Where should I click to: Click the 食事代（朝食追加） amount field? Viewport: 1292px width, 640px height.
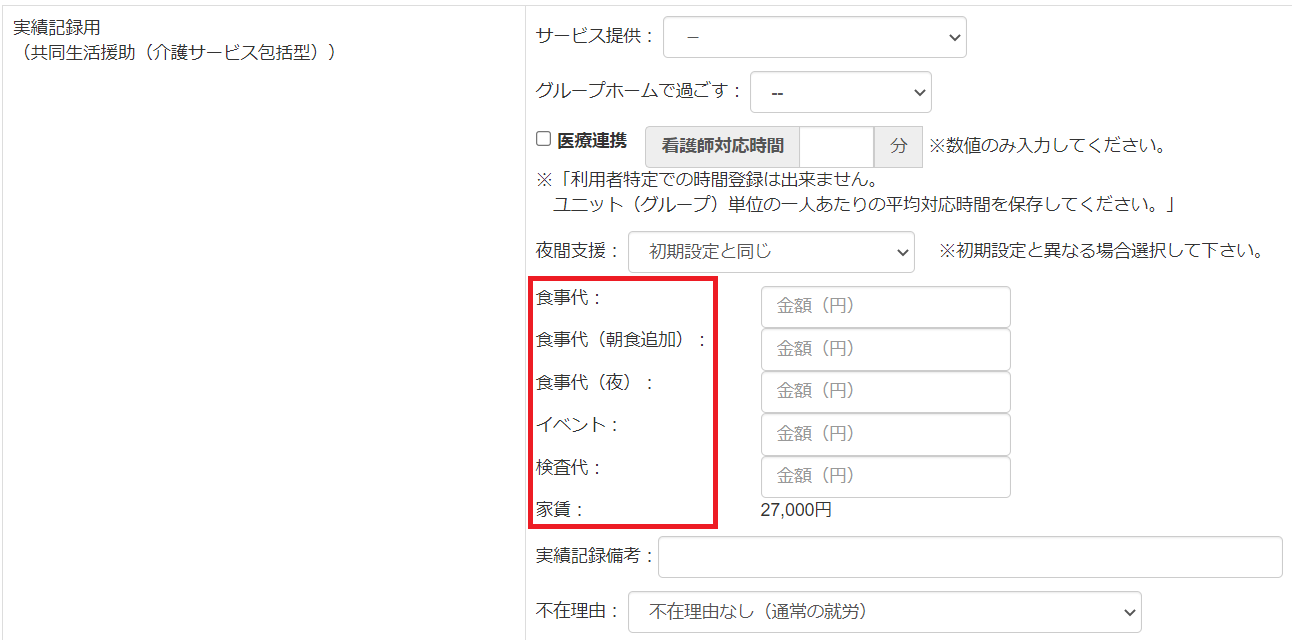point(885,349)
